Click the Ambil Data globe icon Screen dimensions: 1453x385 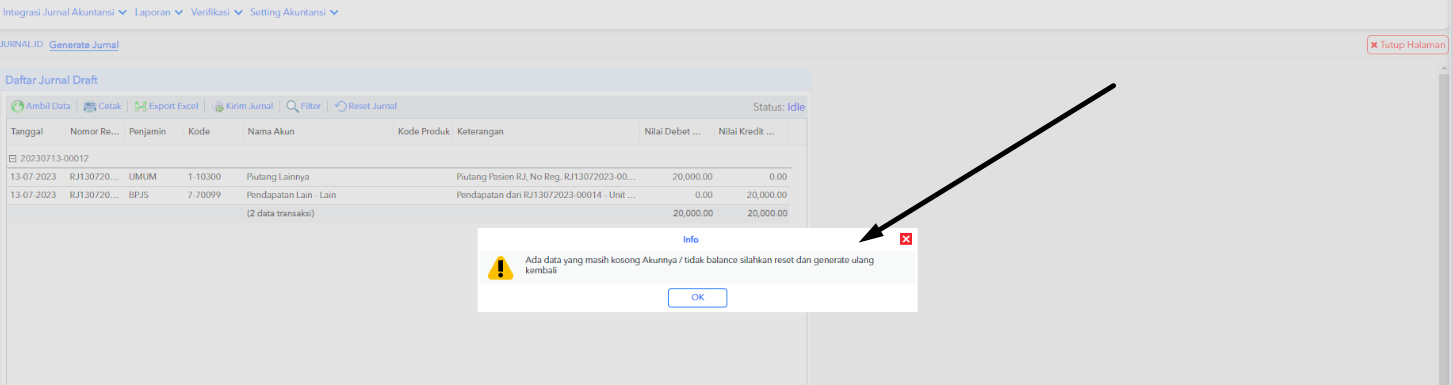17,106
